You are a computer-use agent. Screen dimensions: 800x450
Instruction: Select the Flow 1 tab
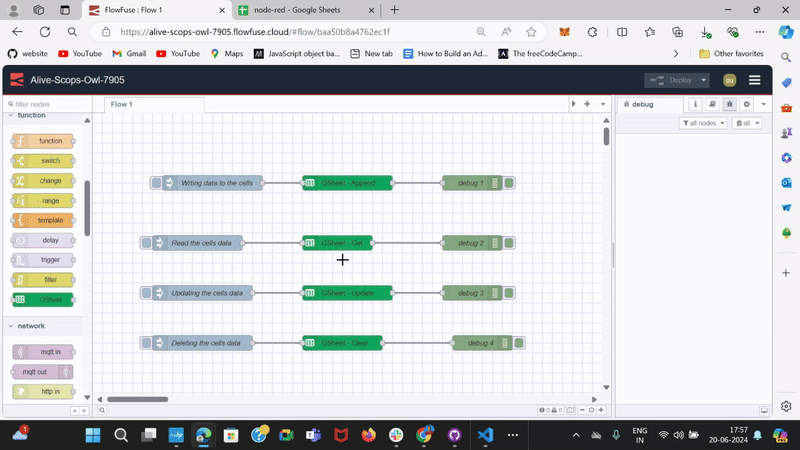click(x=121, y=104)
